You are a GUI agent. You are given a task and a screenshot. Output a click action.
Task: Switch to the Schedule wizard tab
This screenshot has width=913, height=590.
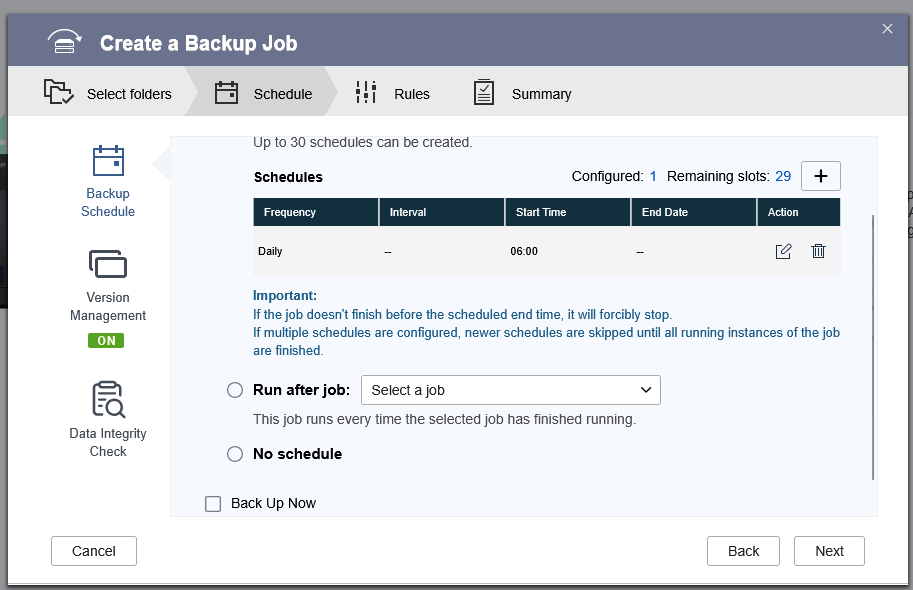click(x=264, y=94)
